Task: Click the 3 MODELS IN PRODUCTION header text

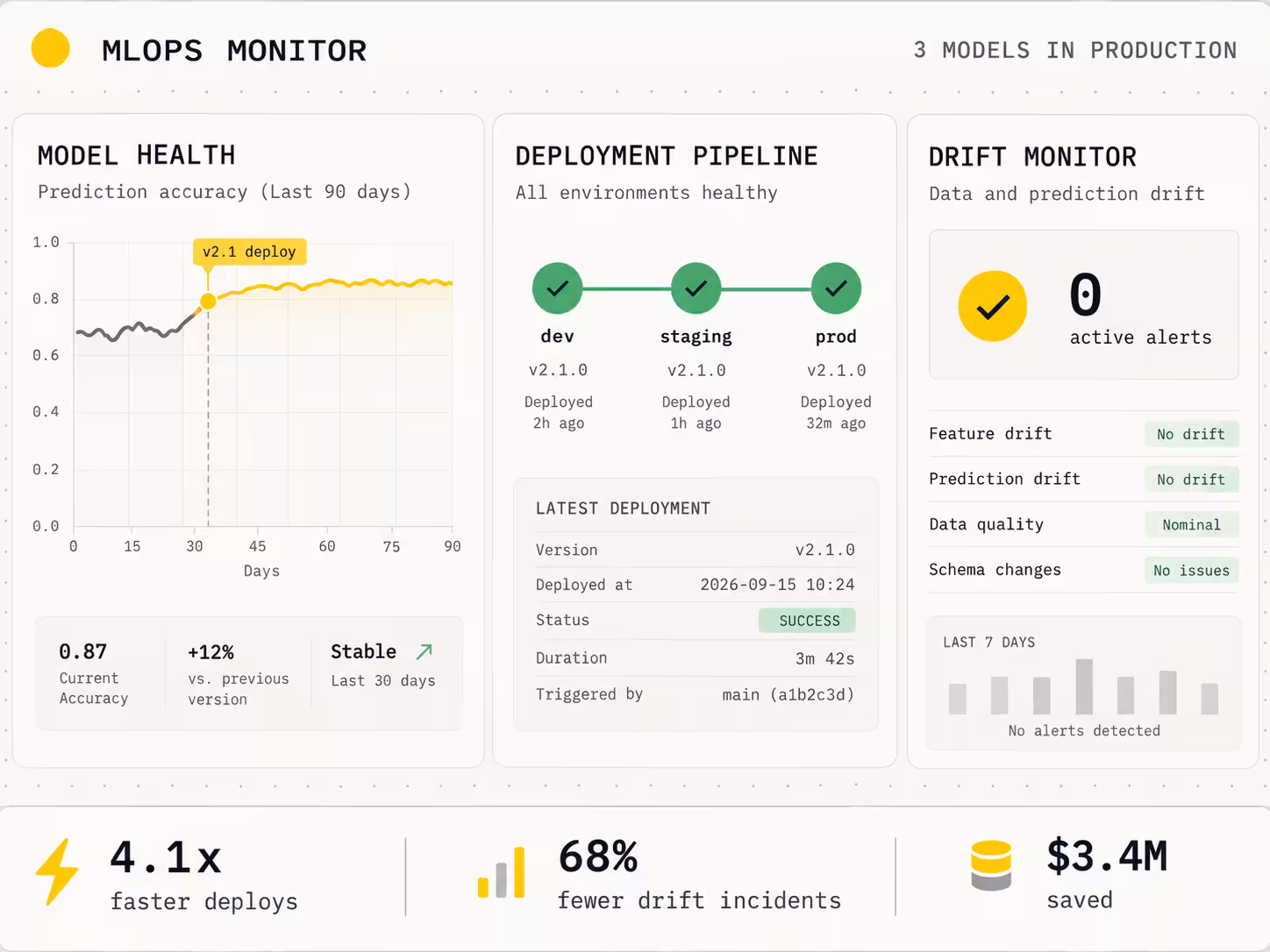Action: [1075, 50]
